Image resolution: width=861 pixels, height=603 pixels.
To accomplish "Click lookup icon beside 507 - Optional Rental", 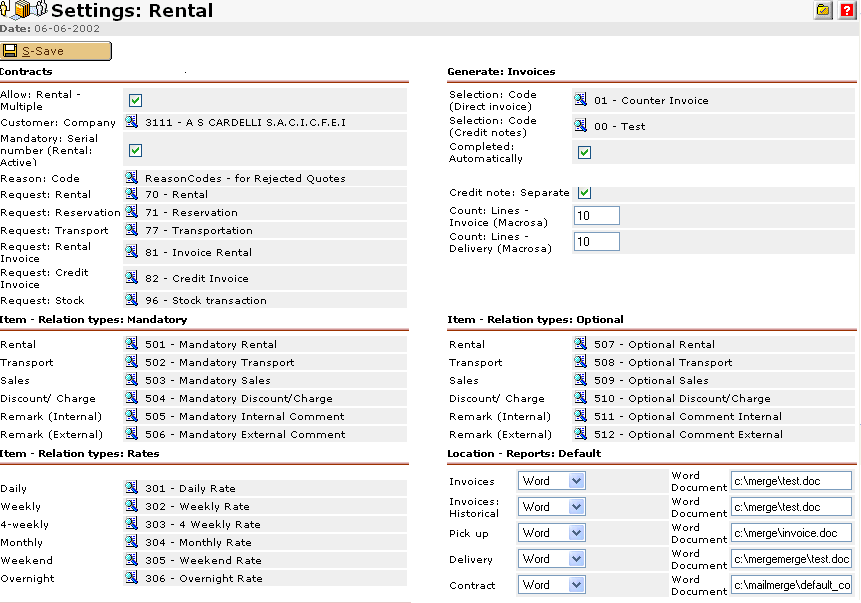I will [x=580, y=343].
